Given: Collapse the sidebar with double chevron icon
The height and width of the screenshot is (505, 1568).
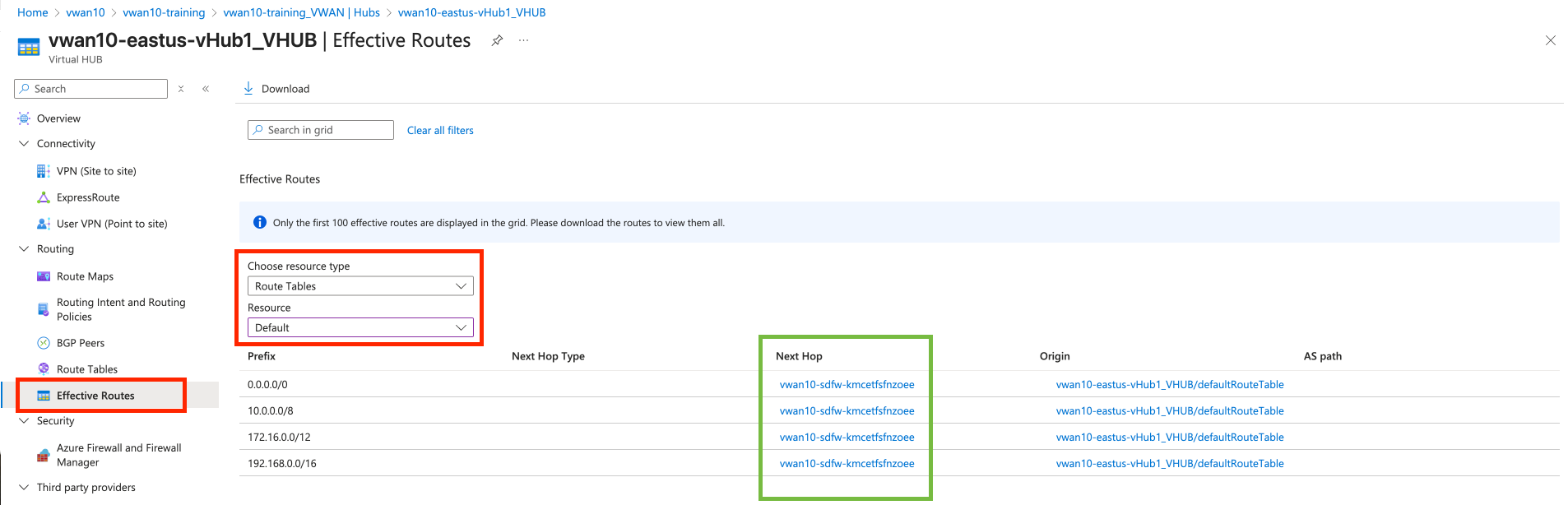Looking at the screenshot, I should coord(206,89).
